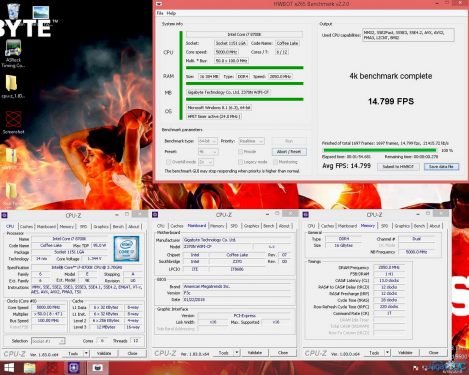Screen dimensions: 469x375
Task: Click the '4k benchmark complete' text
Action: point(391,76)
